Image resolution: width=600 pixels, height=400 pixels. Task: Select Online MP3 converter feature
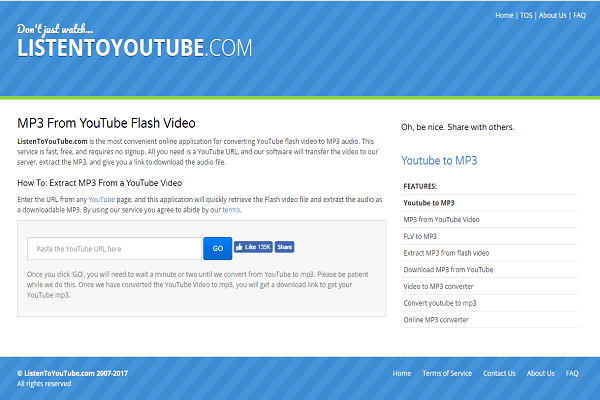pos(436,320)
